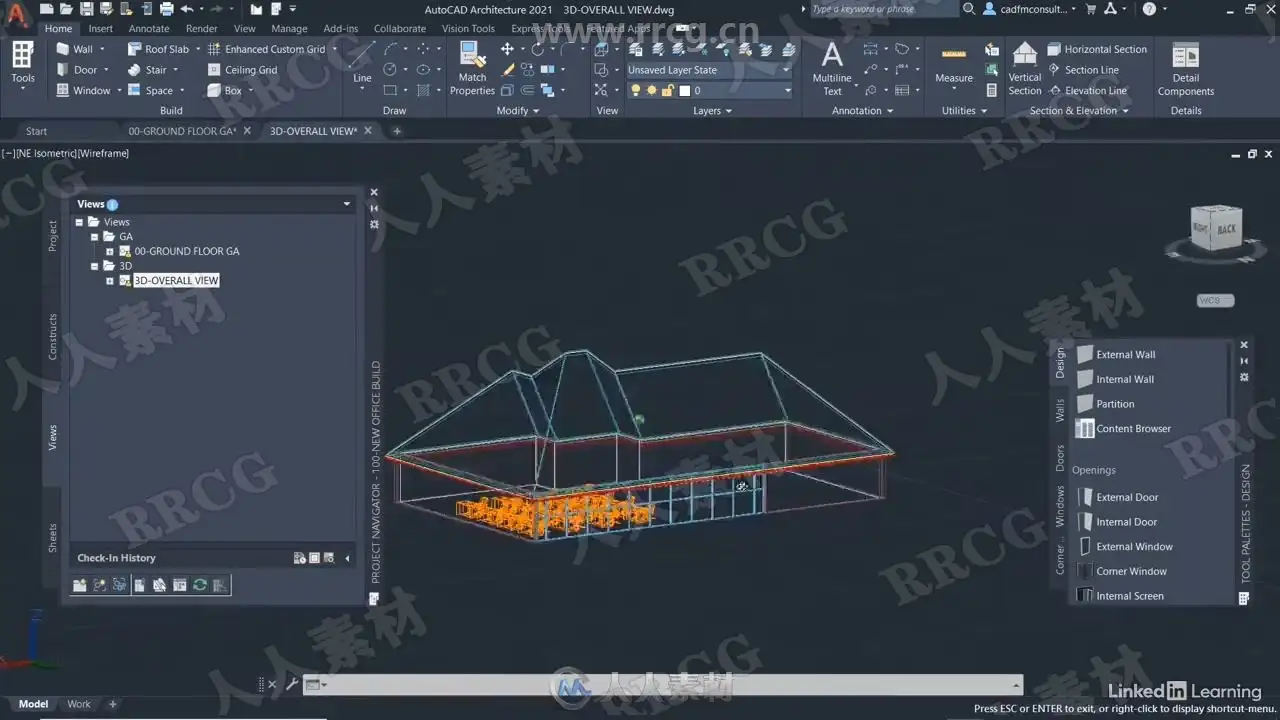Click the Multiline Text tool

832,69
